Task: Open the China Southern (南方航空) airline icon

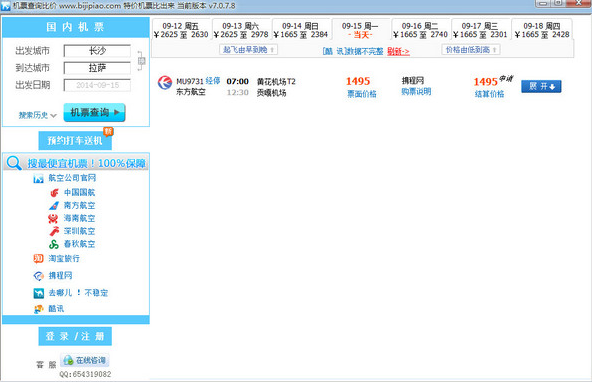Action: [54, 206]
